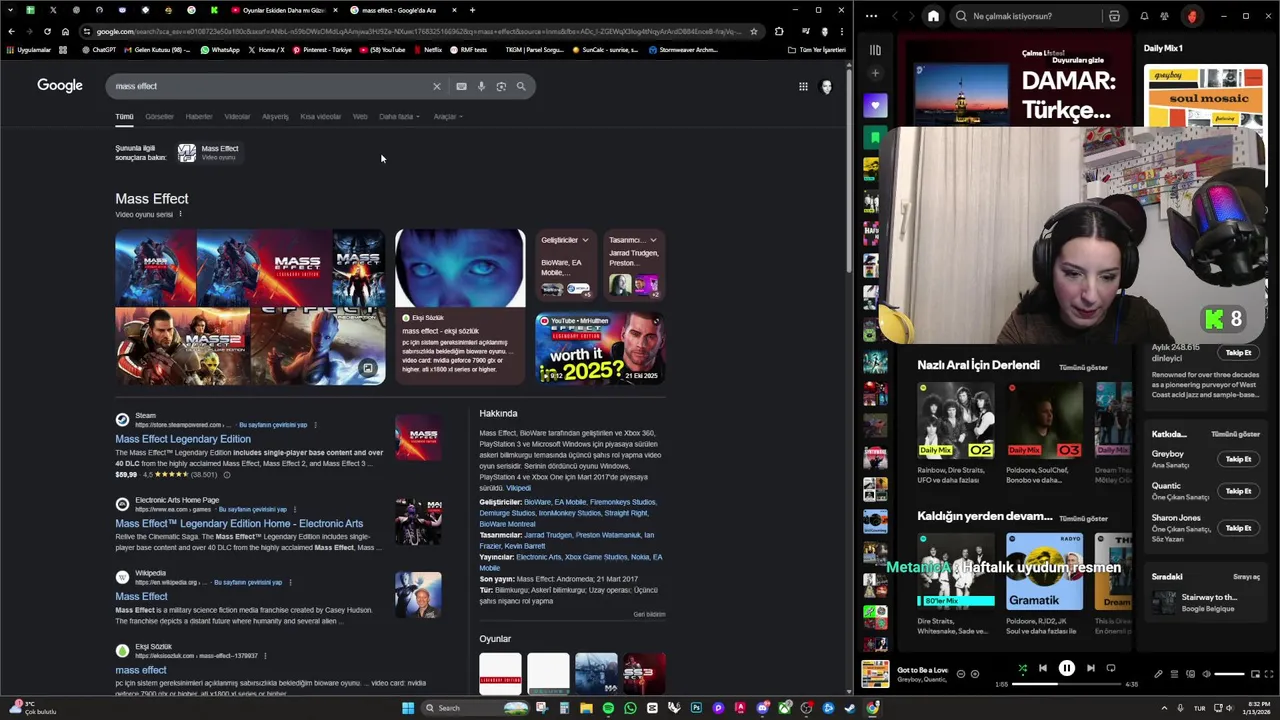Skip to the next Spotify track
This screenshot has height=720, width=1280.
(x=1091, y=668)
